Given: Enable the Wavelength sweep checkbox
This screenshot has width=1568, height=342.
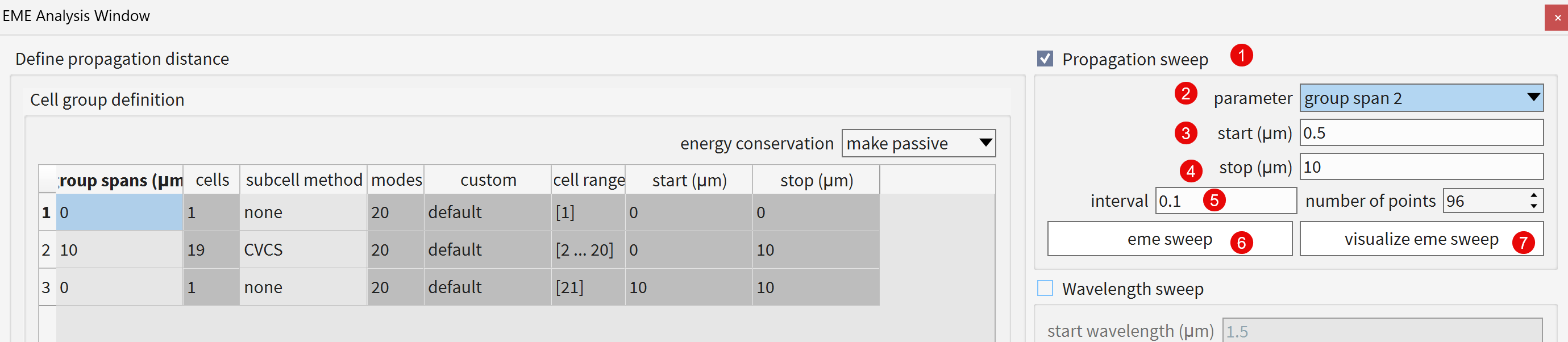Looking at the screenshot, I should pyautogui.click(x=1045, y=288).
